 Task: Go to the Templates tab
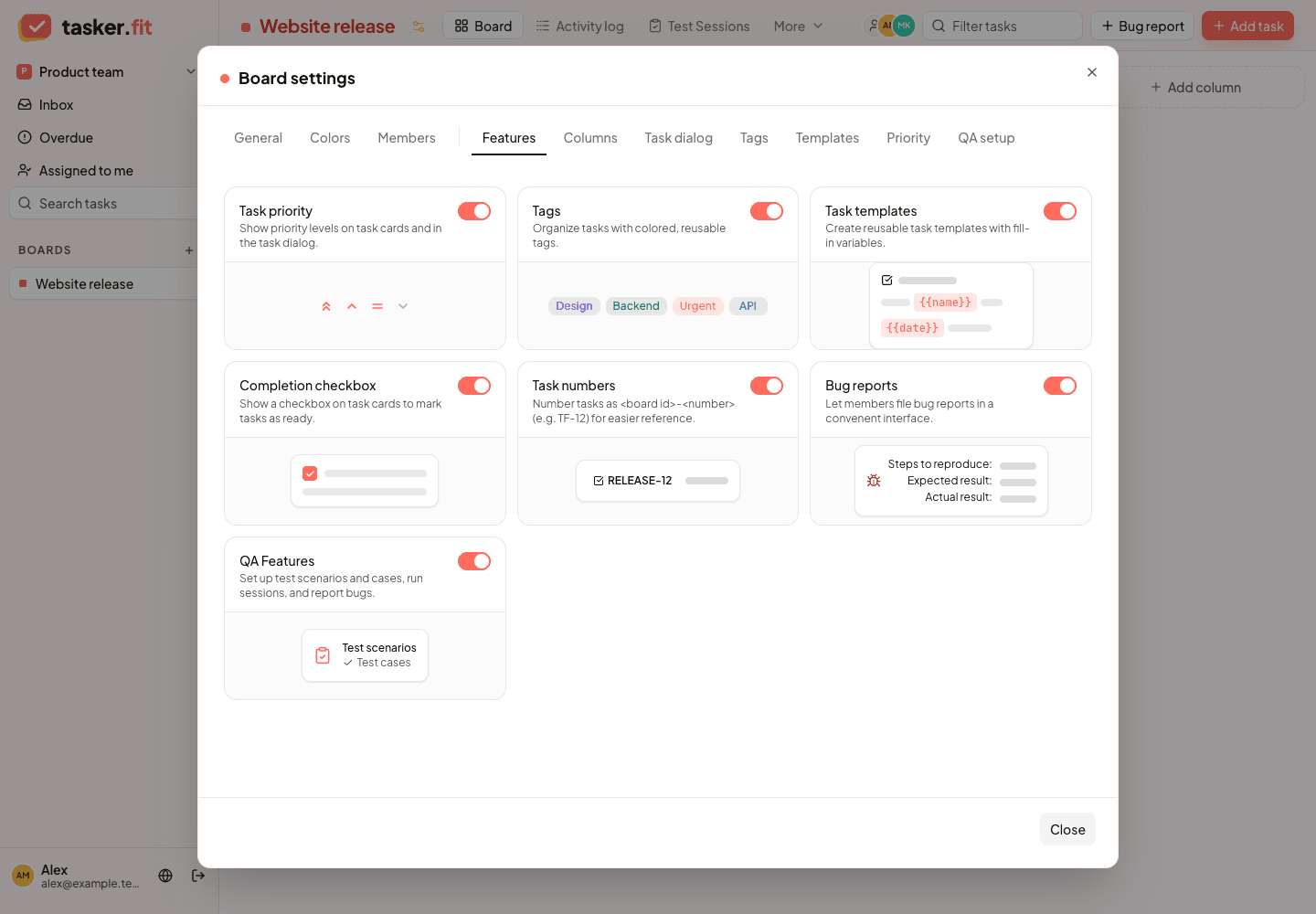[827, 138]
